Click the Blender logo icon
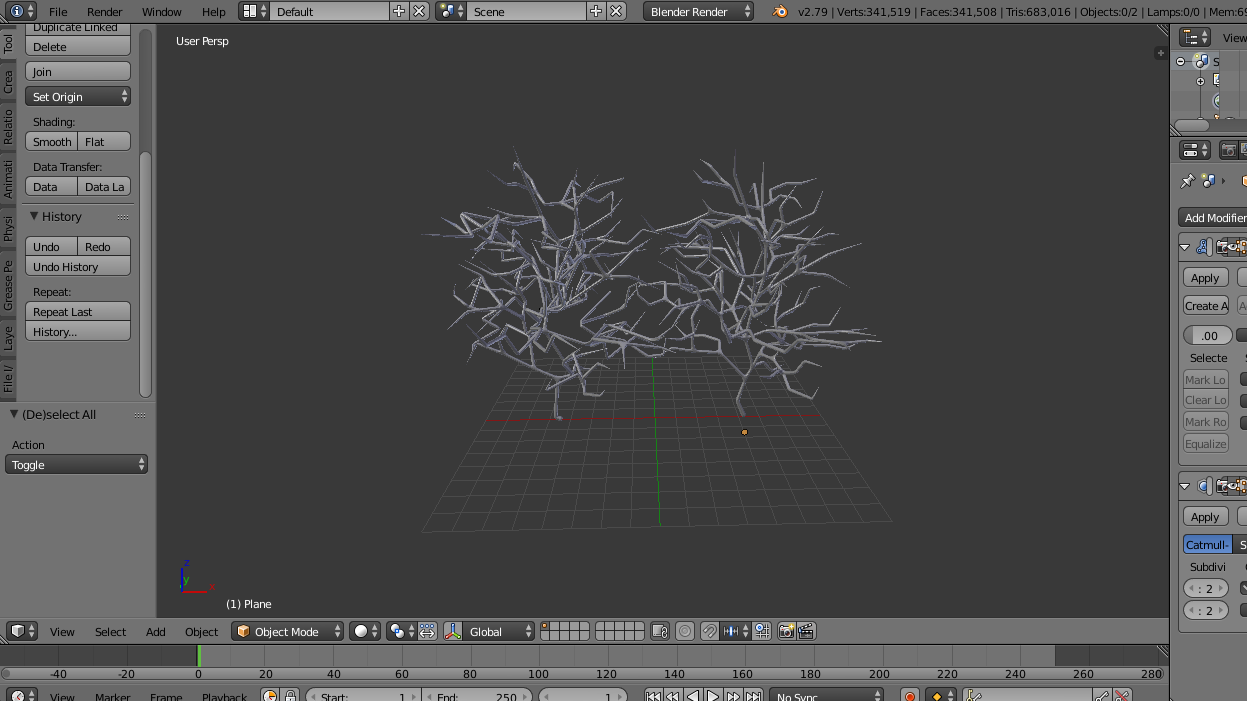Viewport: 1247px width, 701px height. click(779, 11)
